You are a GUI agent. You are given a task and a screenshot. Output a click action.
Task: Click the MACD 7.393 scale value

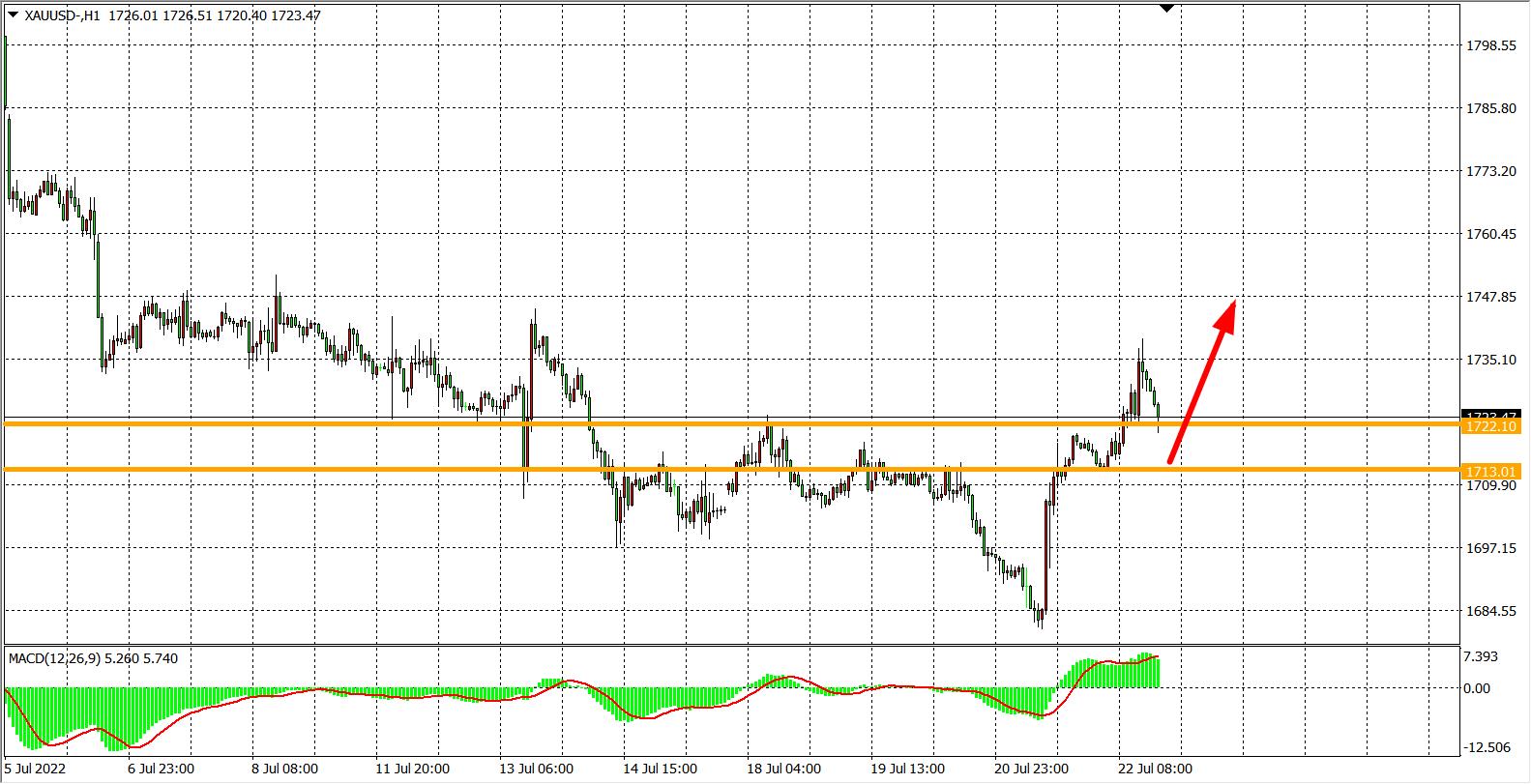pyautogui.click(x=1483, y=656)
